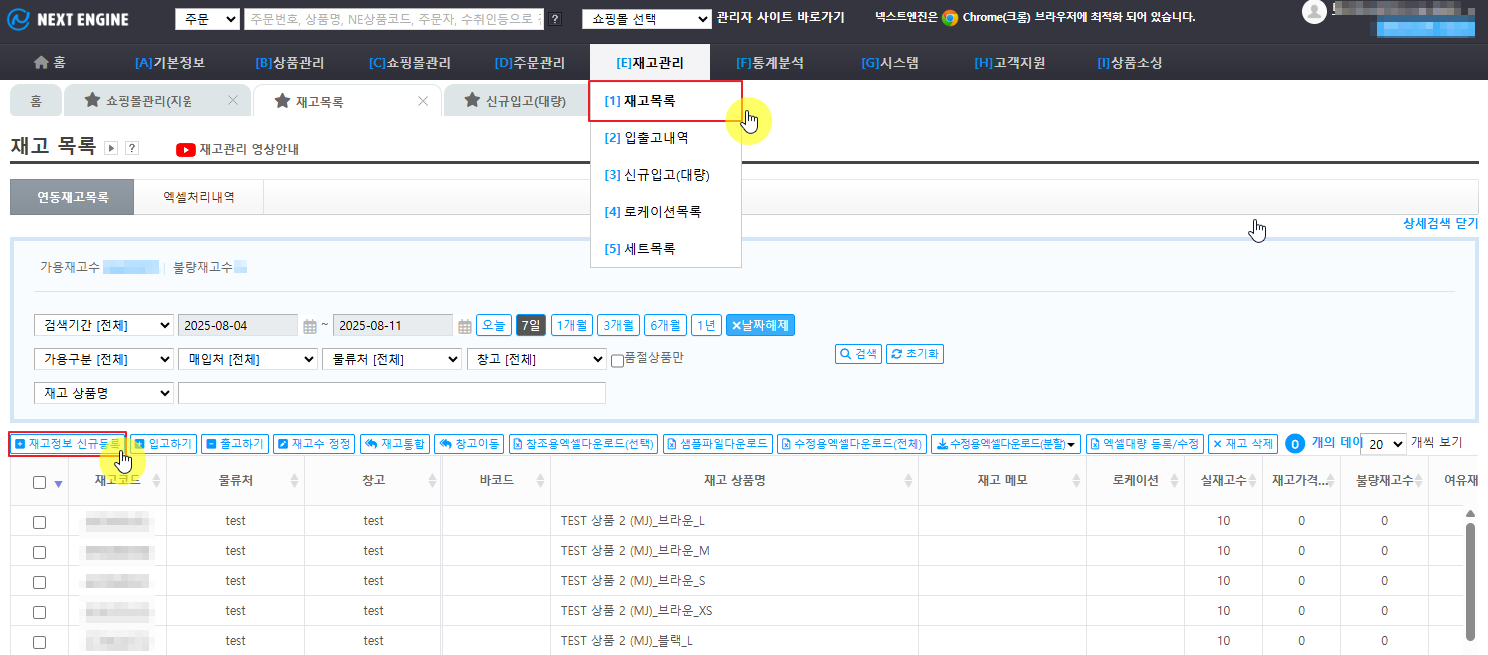Image resolution: width=1488 pixels, height=655 pixels.
Task: Click the start date calendar icon
Action: point(310,326)
